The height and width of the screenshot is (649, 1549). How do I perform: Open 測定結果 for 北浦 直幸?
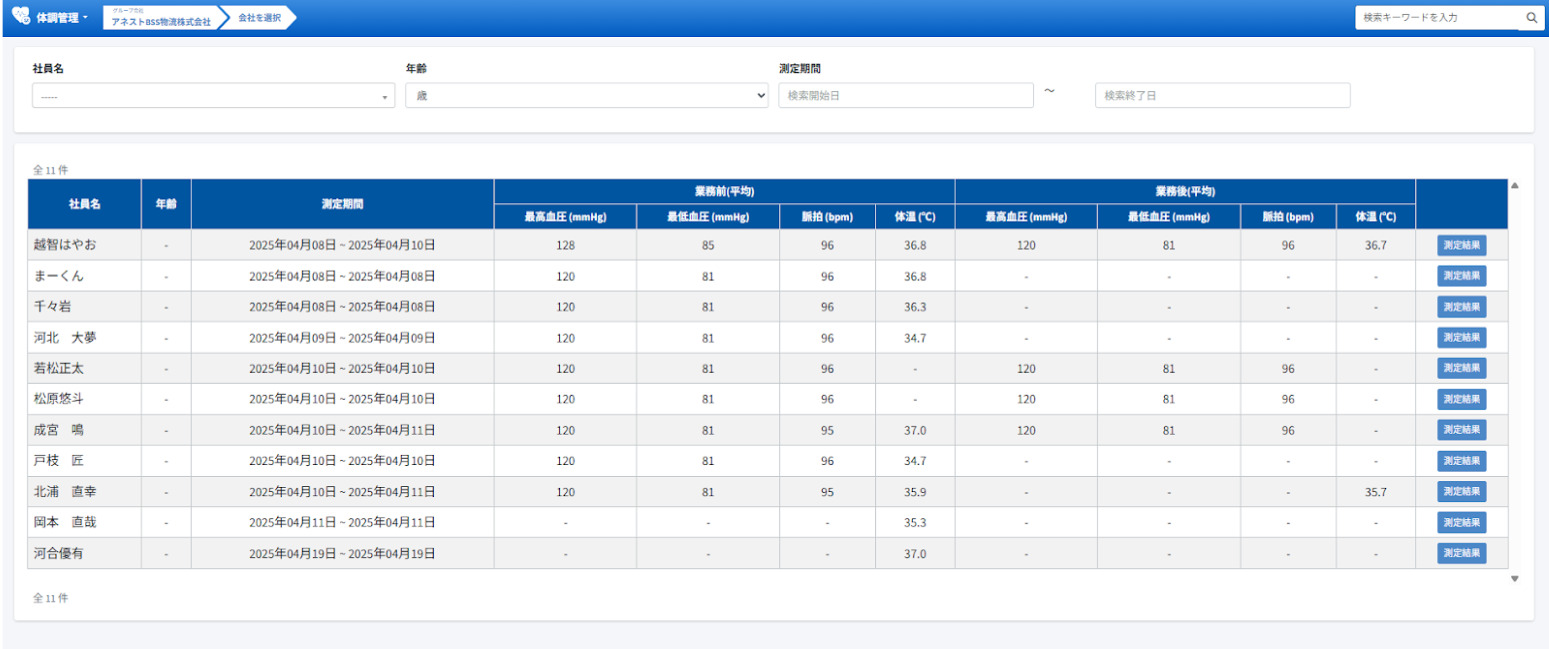[1461, 492]
